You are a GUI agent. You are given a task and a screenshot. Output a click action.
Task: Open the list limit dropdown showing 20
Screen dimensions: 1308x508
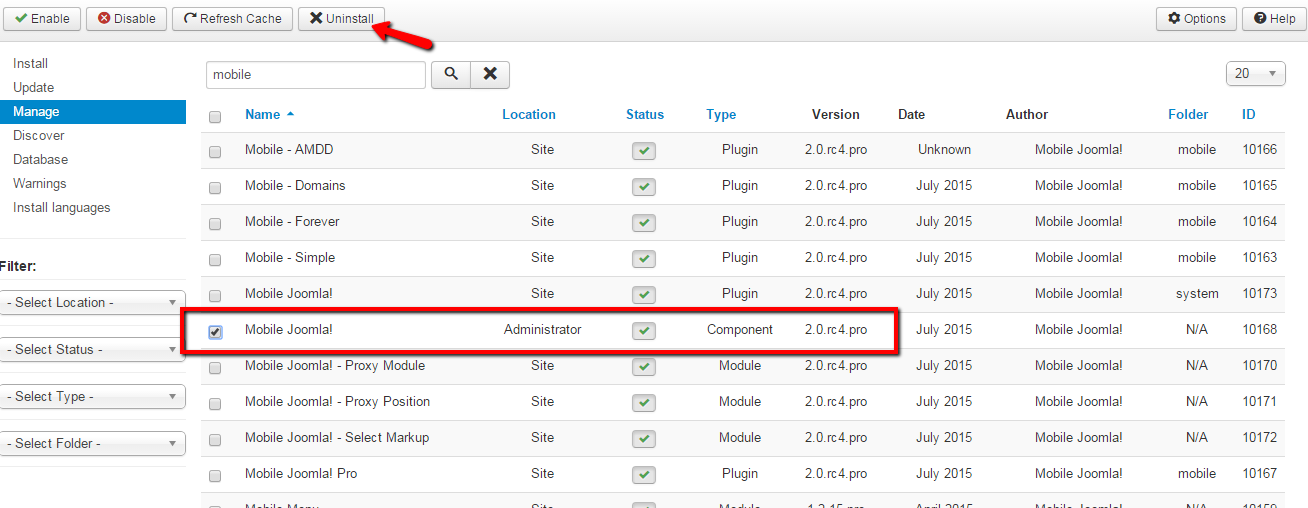[1256, 73]
